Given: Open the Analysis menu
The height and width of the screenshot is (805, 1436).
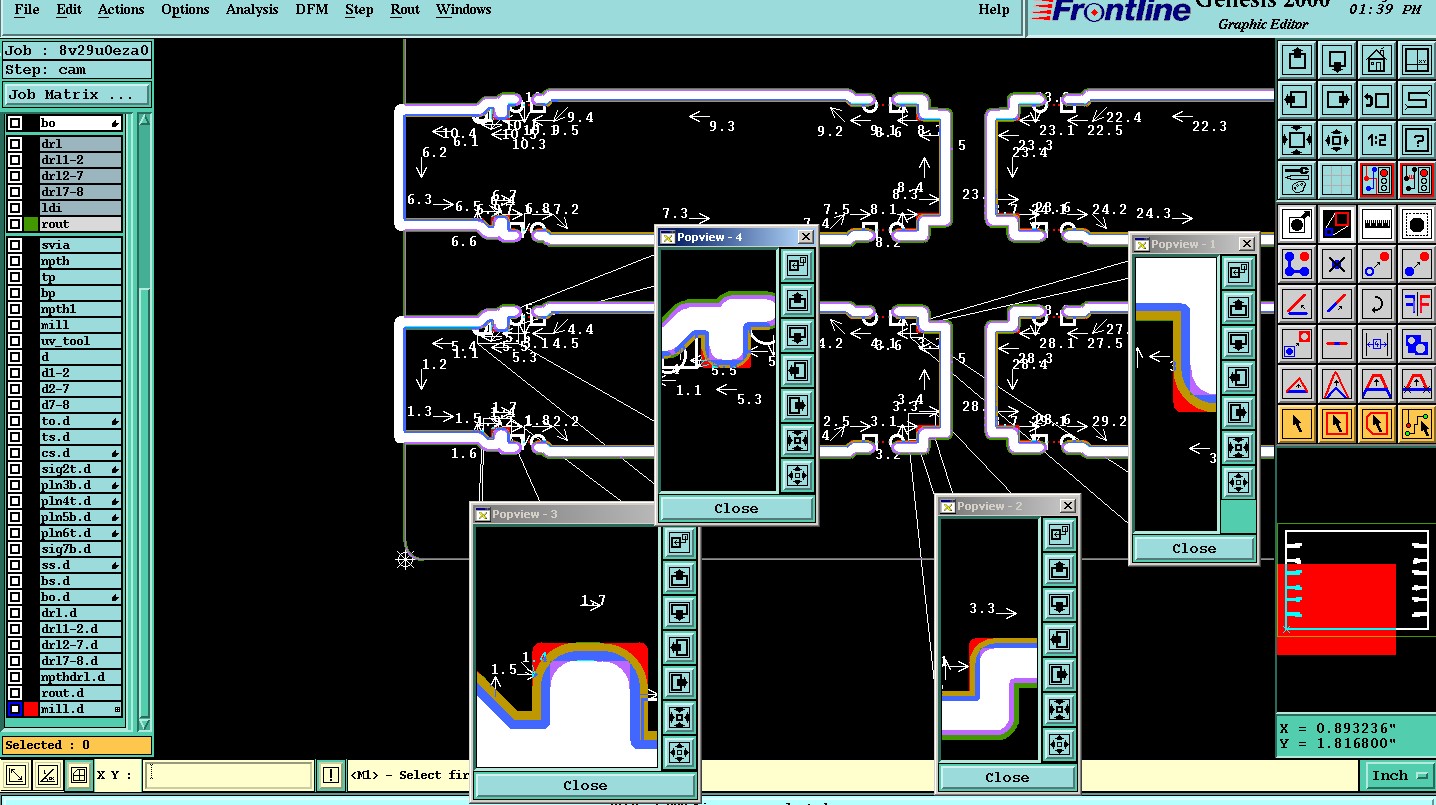Looking at the screenshot, I should point(252,10).
